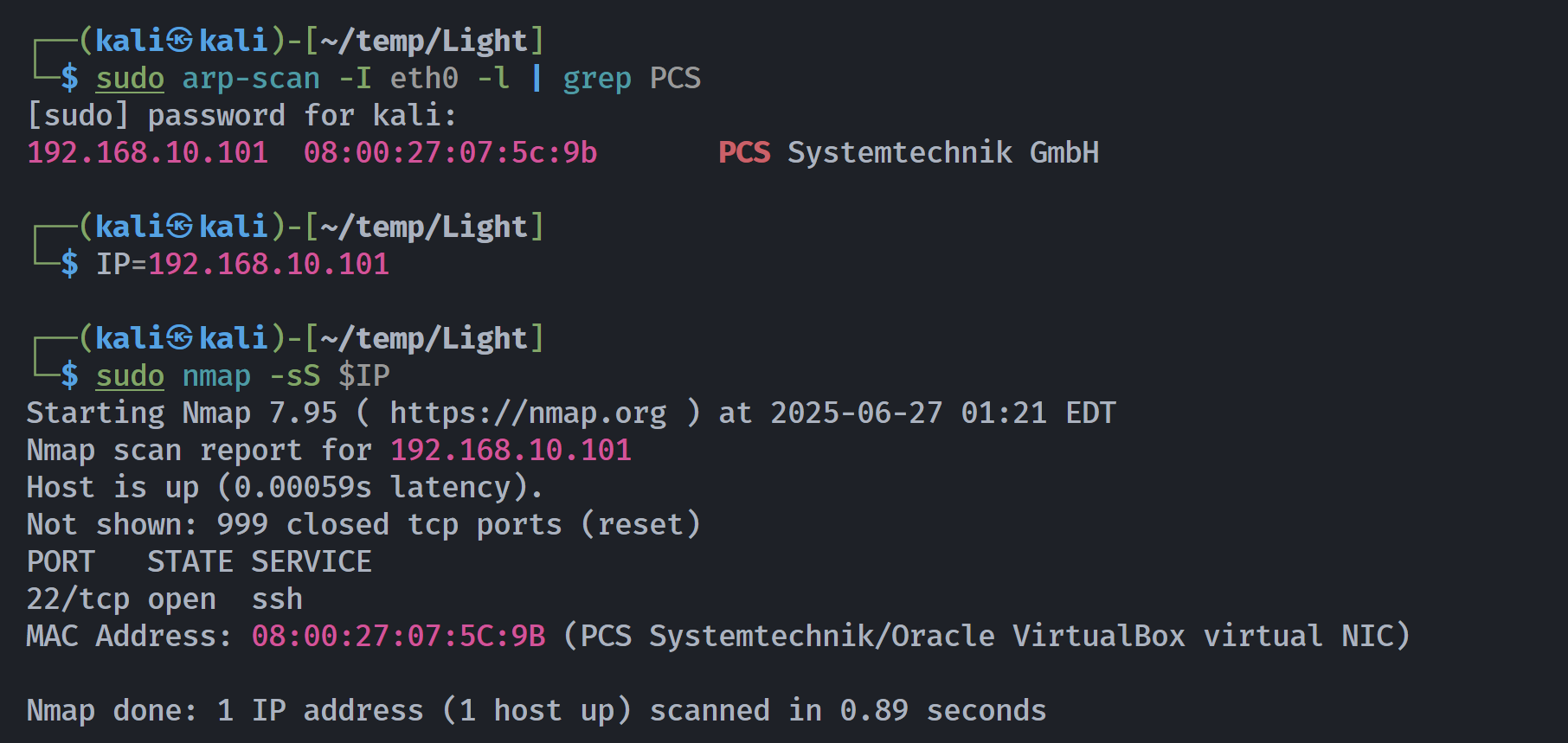Image resolution: width=1568 pixels, height=743 pixels.
Task: Click the nmap command word after sudo
Action: (x=216, y=376)
